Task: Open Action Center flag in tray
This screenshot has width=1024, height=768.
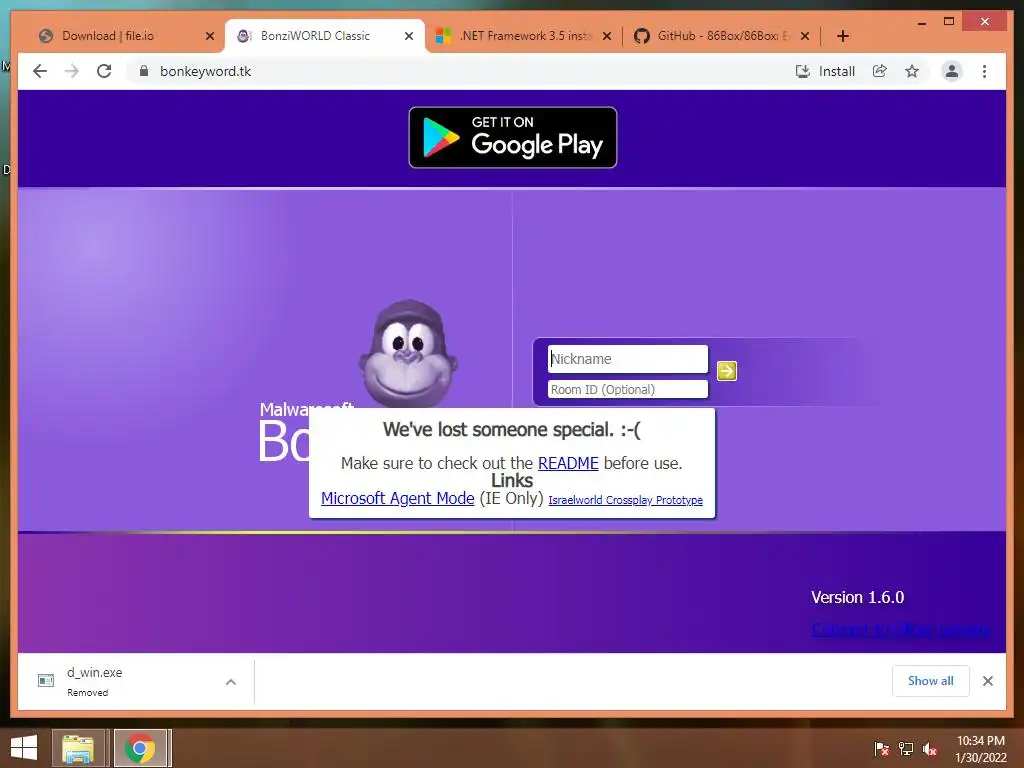Action: [x=881, y=748]
